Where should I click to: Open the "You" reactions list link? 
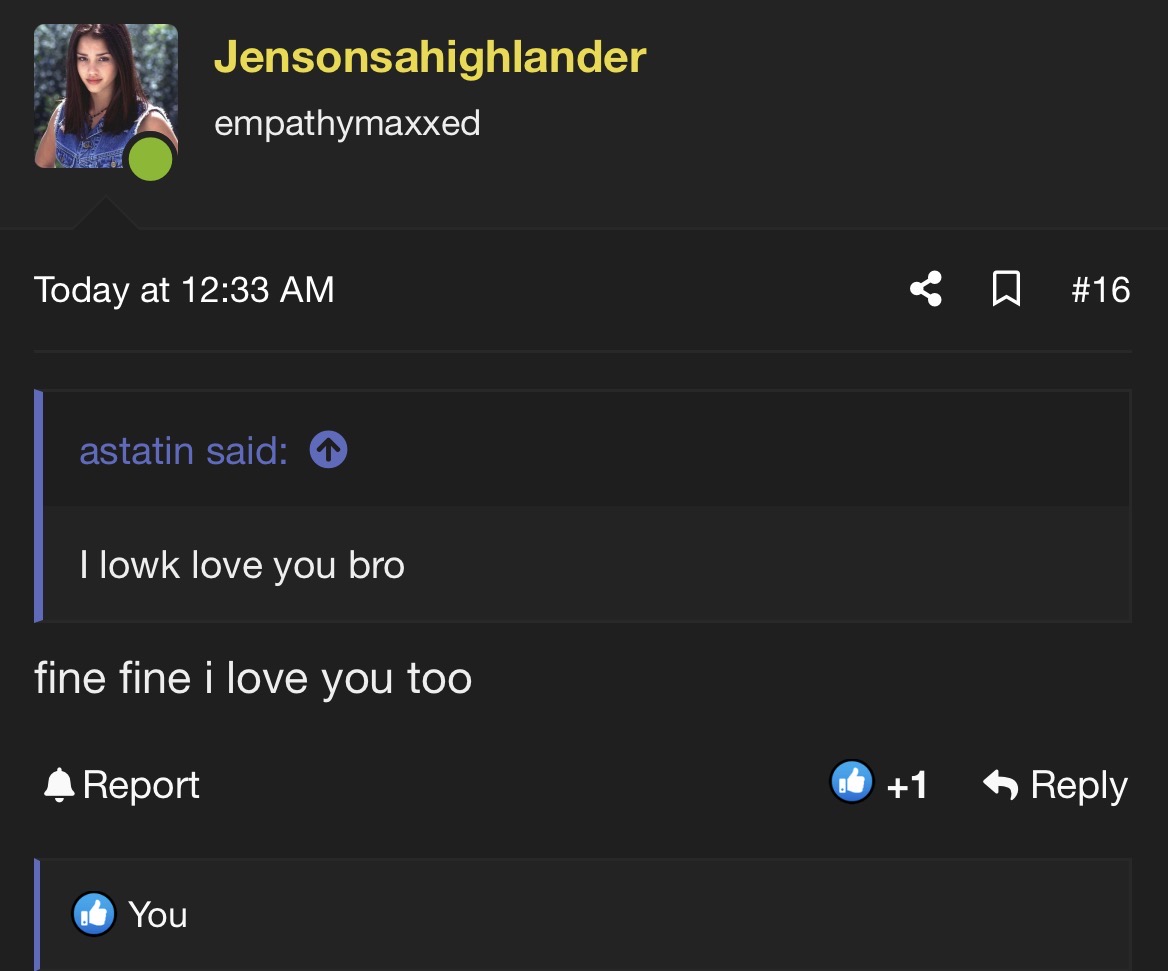tap(158, 915)
